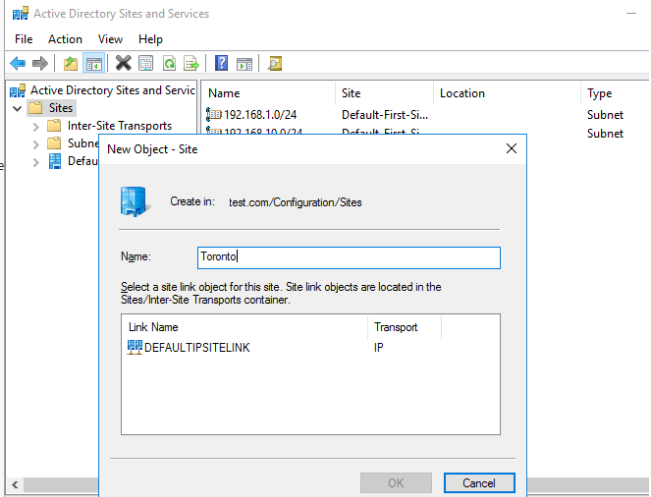The image size is (651, 497).
Task: Click the Link Name column header
Action: coord(245,327)
